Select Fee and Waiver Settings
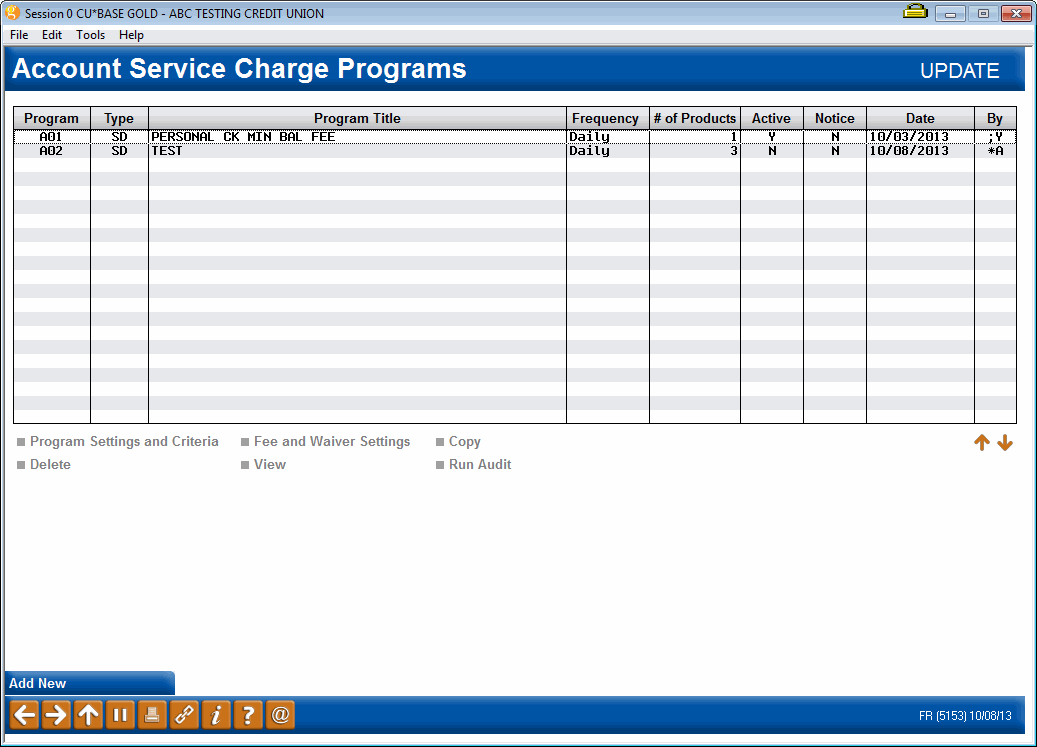Viewport: 1037px width, 747px height. click(332, 441)
